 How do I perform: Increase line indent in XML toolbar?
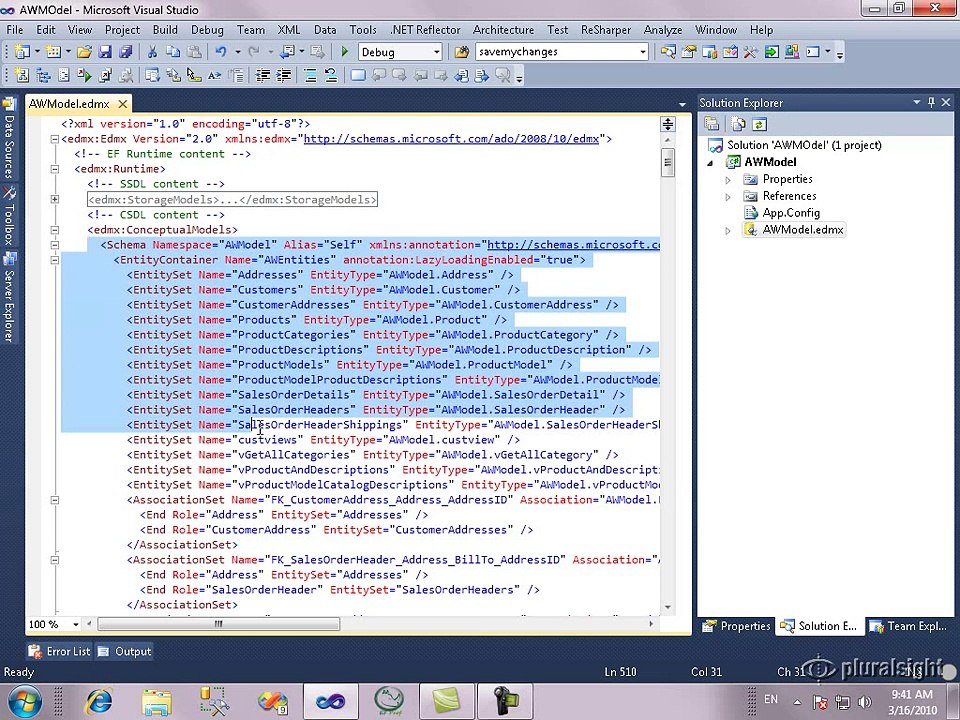coord(283,75)
